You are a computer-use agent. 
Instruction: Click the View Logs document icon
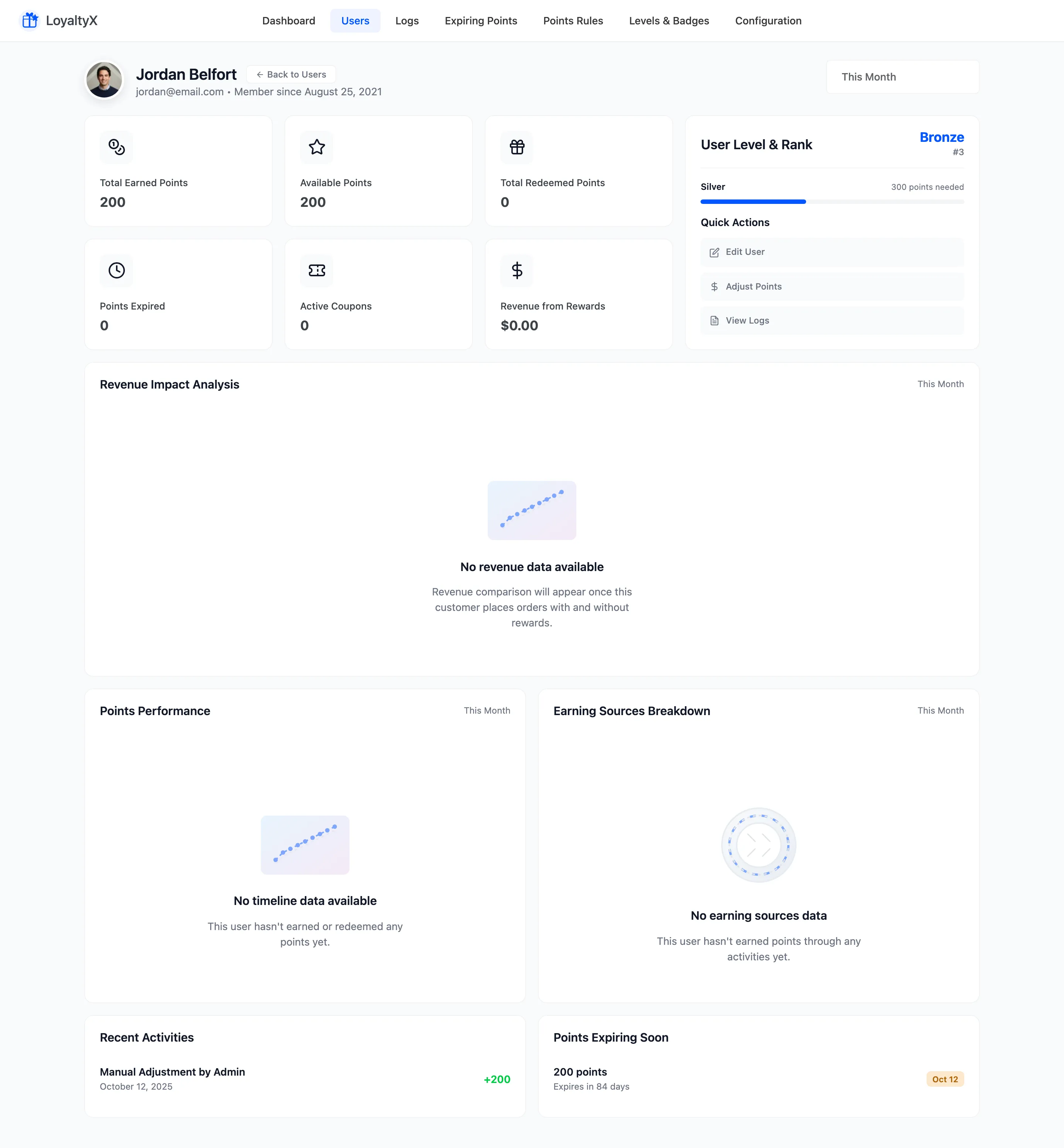click(x=714, y=321)
